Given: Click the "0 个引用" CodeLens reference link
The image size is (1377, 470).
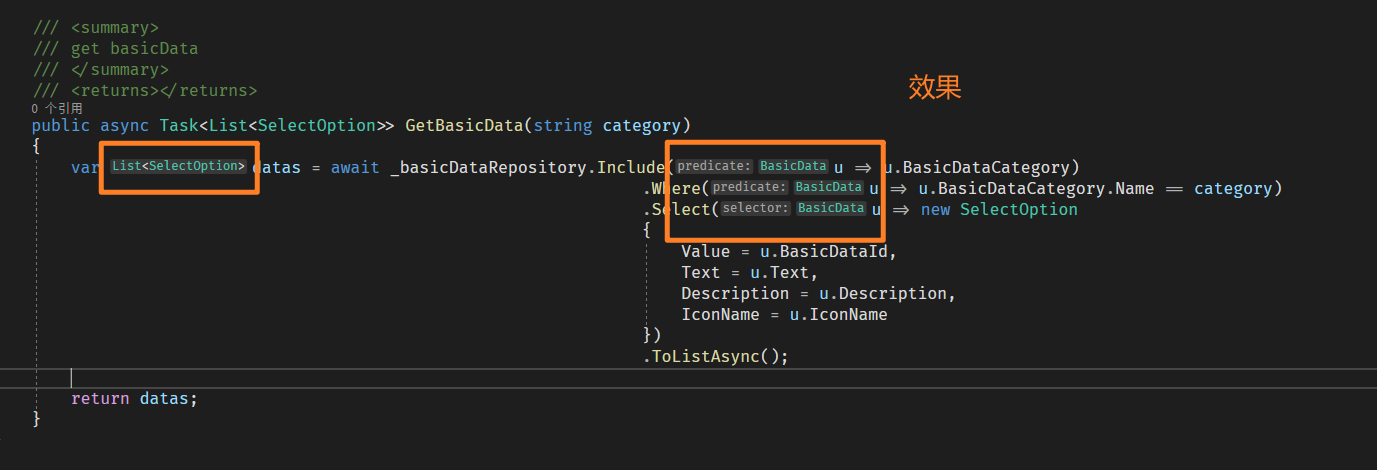Looking at the screenshot, I should 57,108.
